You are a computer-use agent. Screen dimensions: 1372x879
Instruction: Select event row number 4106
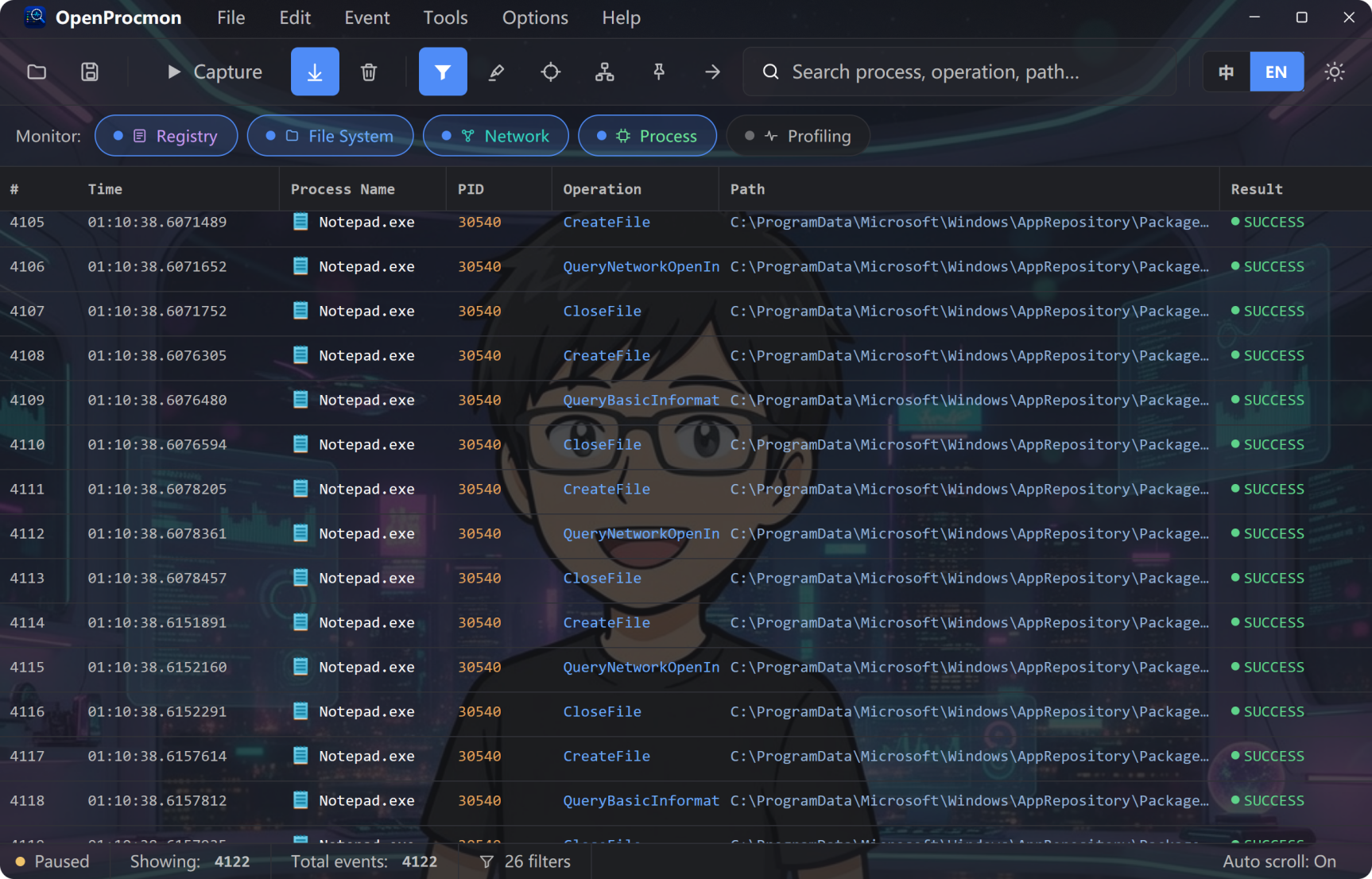(686, 266)
